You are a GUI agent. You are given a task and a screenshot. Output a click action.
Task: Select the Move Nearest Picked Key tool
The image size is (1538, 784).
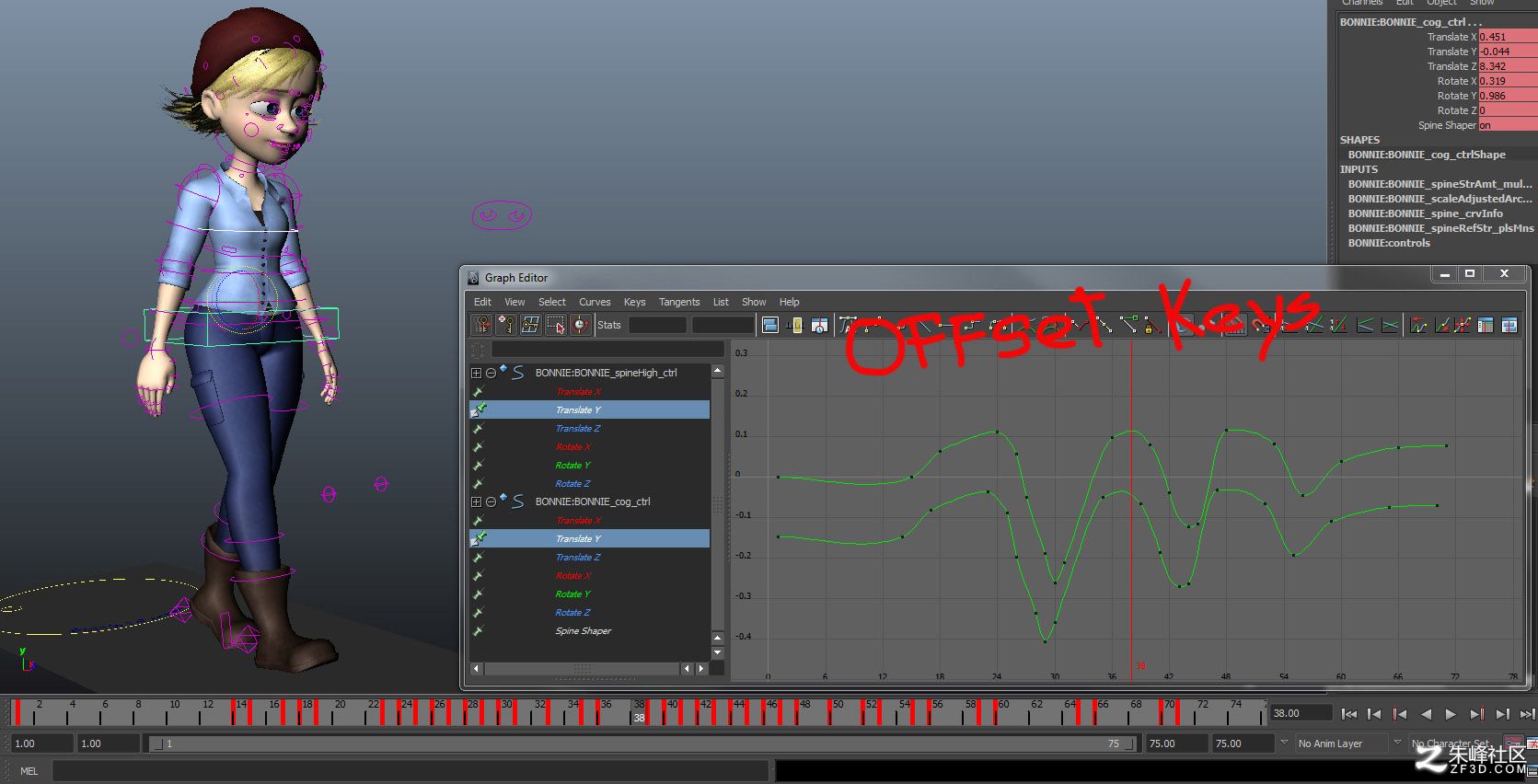pos(482,325)
